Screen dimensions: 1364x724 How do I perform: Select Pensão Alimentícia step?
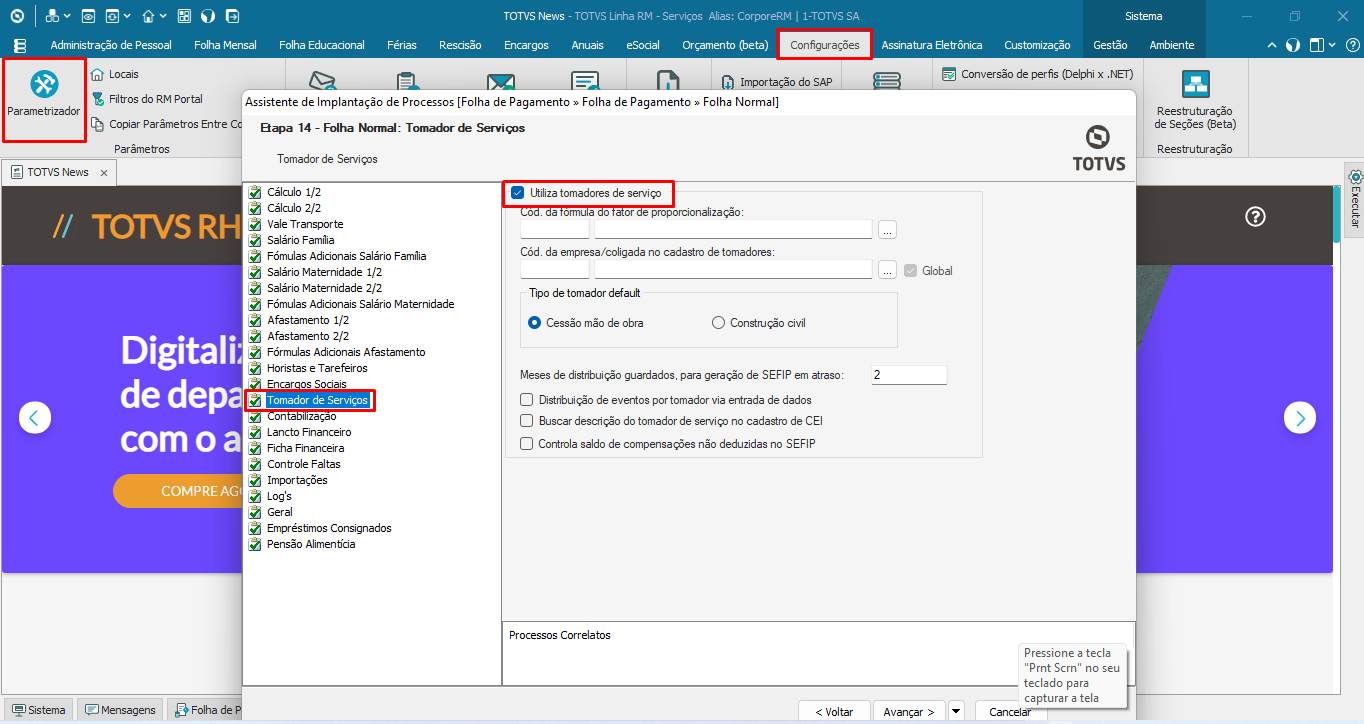click(311, 544)
